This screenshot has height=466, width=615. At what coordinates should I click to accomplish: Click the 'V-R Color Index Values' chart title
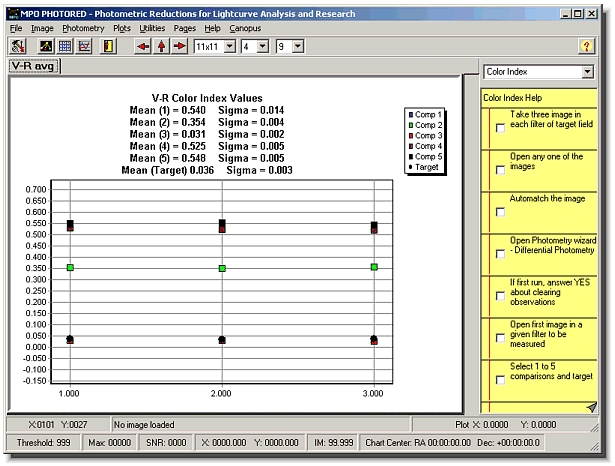point(207,98)
